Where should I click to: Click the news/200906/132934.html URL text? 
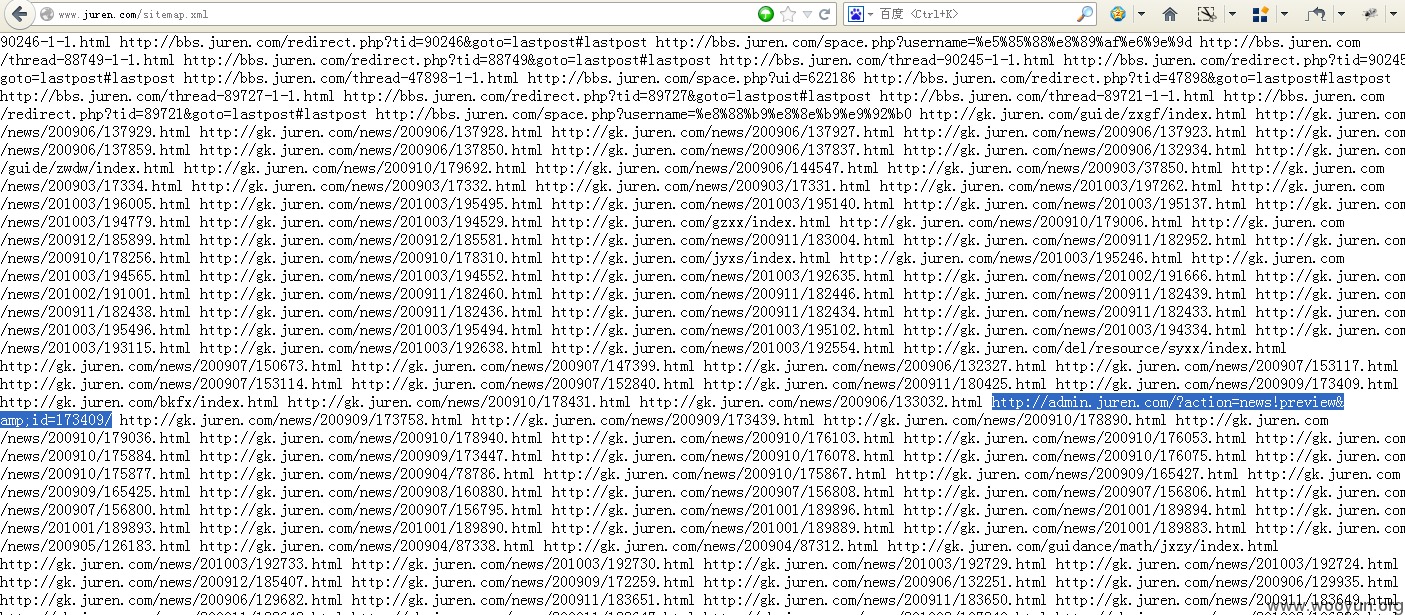(x=1075, y=150)
